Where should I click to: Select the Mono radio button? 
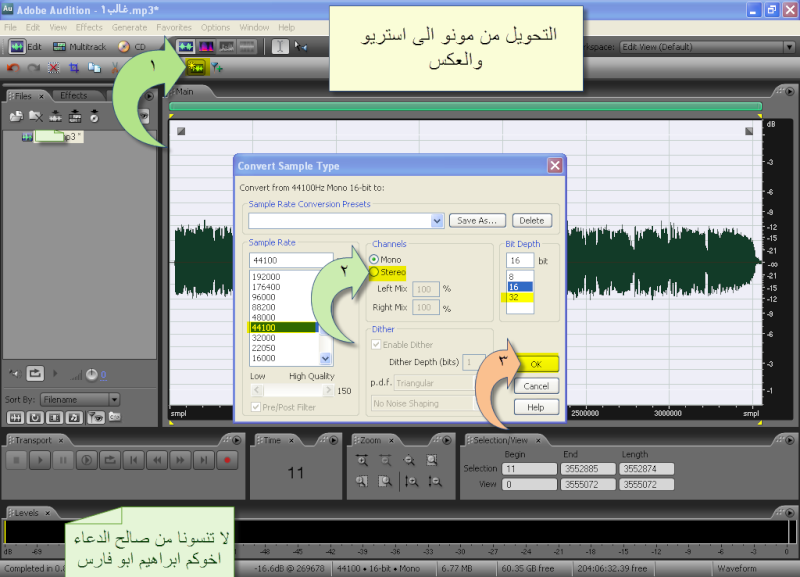[376, 259]
